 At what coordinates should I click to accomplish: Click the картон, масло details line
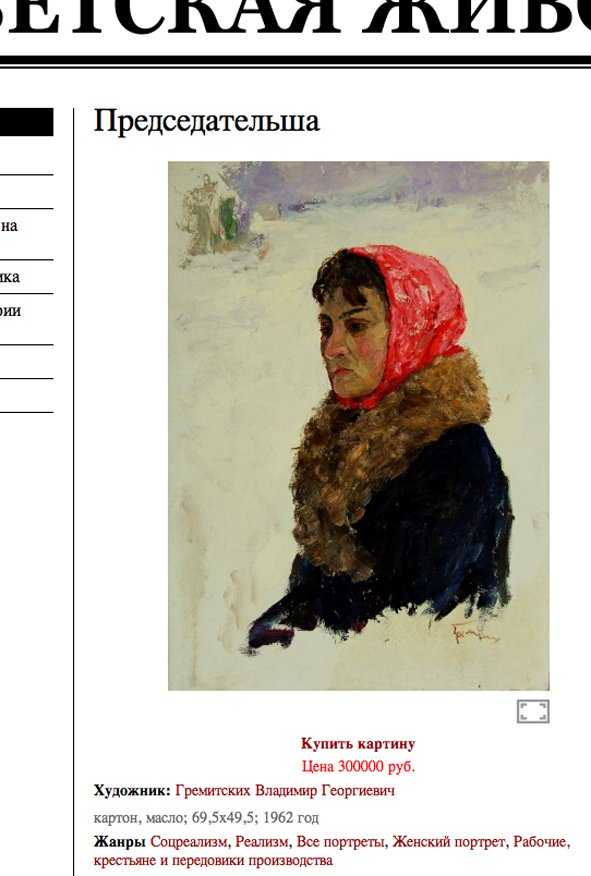pos(206,818)
